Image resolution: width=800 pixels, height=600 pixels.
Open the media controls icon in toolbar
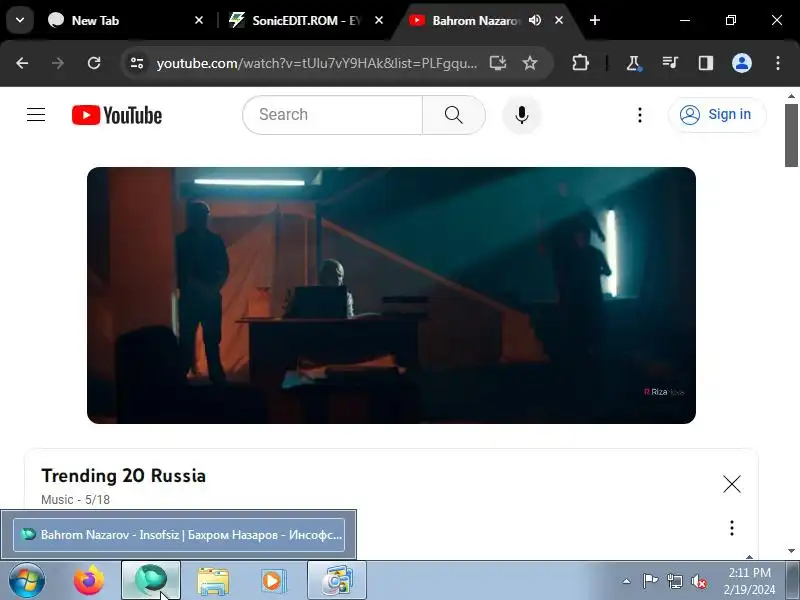click(669, 63)
